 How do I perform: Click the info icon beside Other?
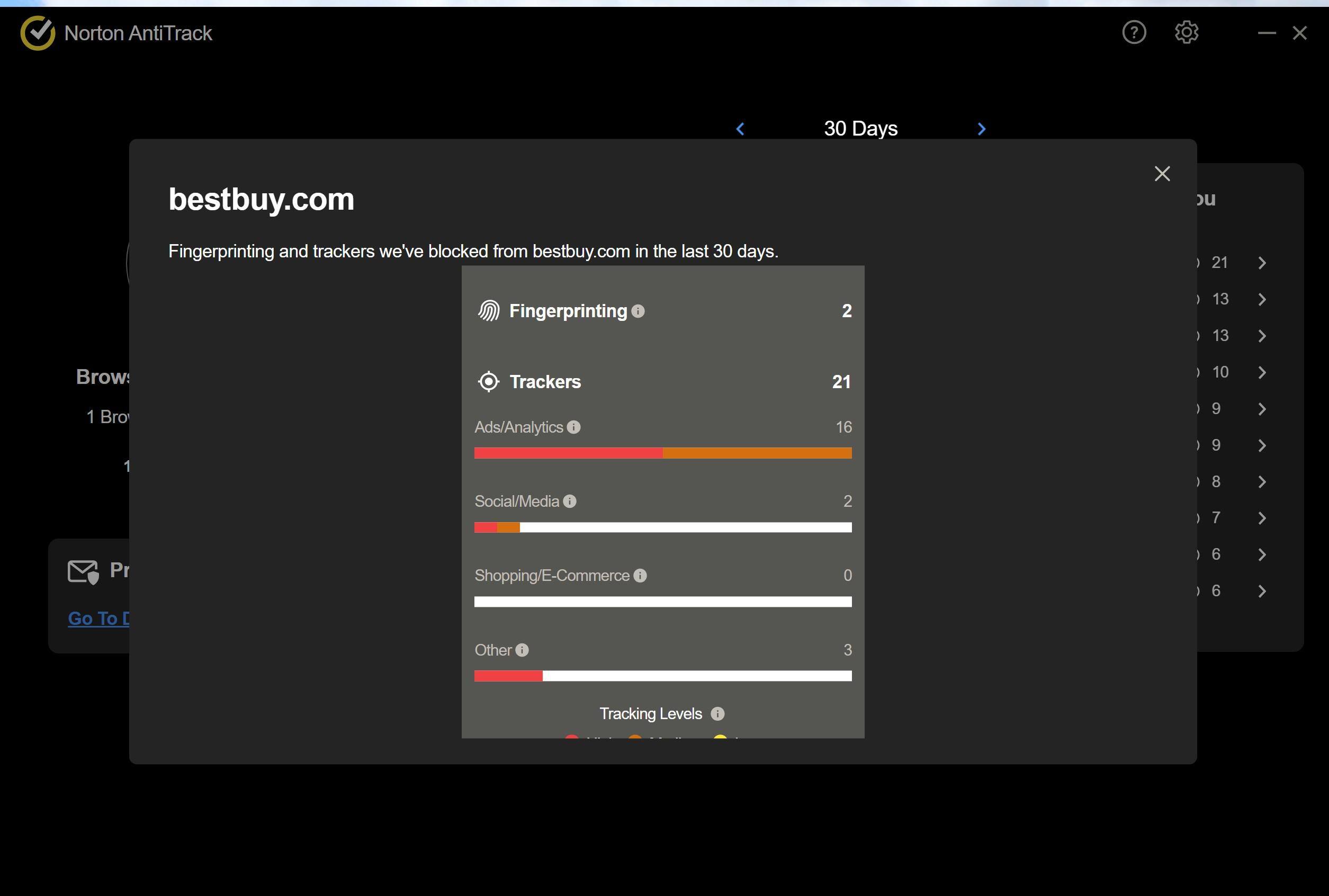[522, 650]
